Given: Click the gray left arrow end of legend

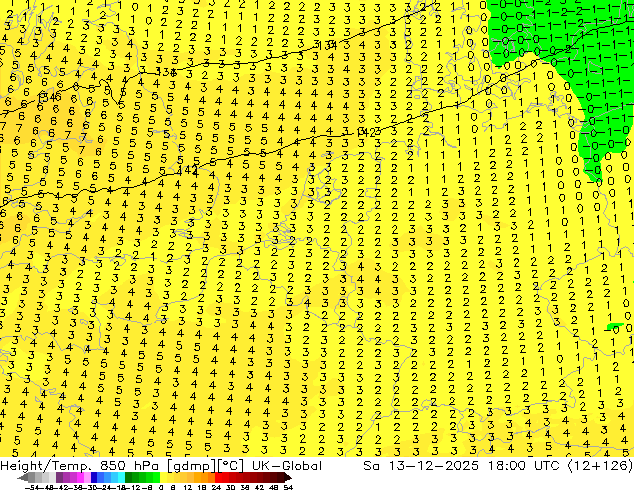Looking at the screenshot, I should pos(23,477).
